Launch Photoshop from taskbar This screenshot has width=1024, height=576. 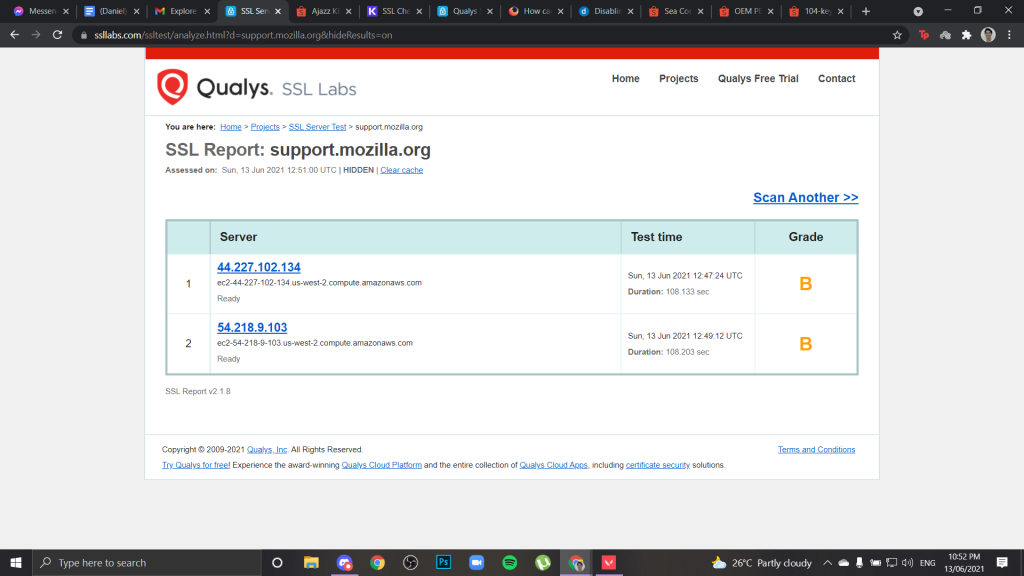(x=443, y=562)
